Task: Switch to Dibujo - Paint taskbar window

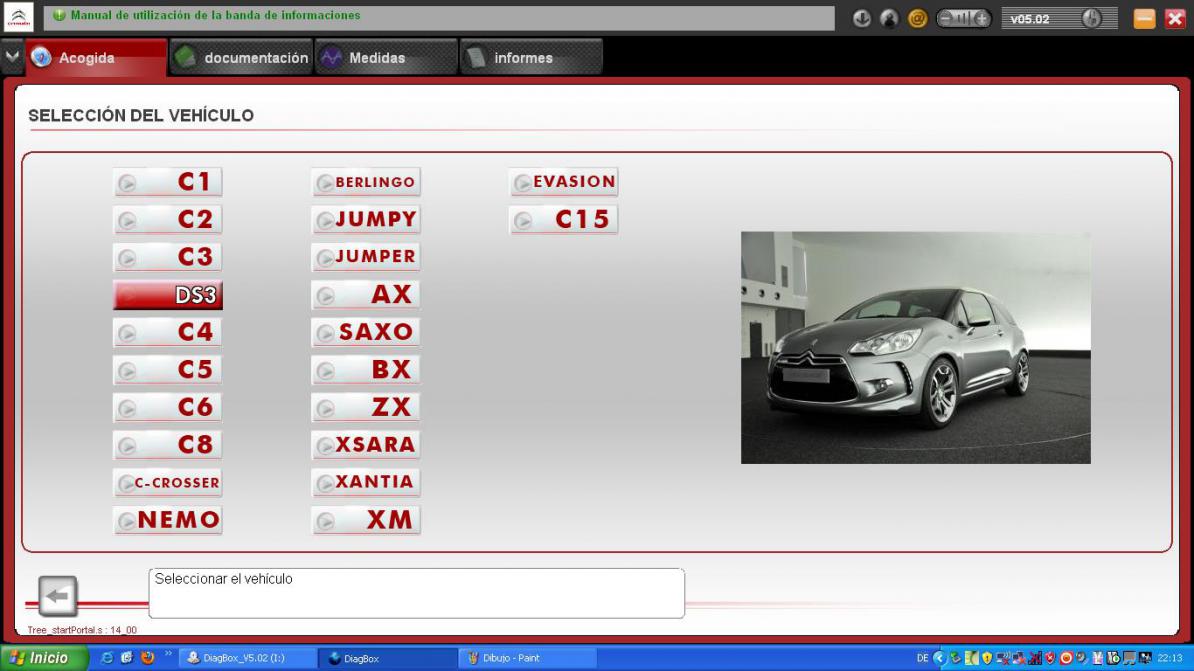Action: pos(528,658)
